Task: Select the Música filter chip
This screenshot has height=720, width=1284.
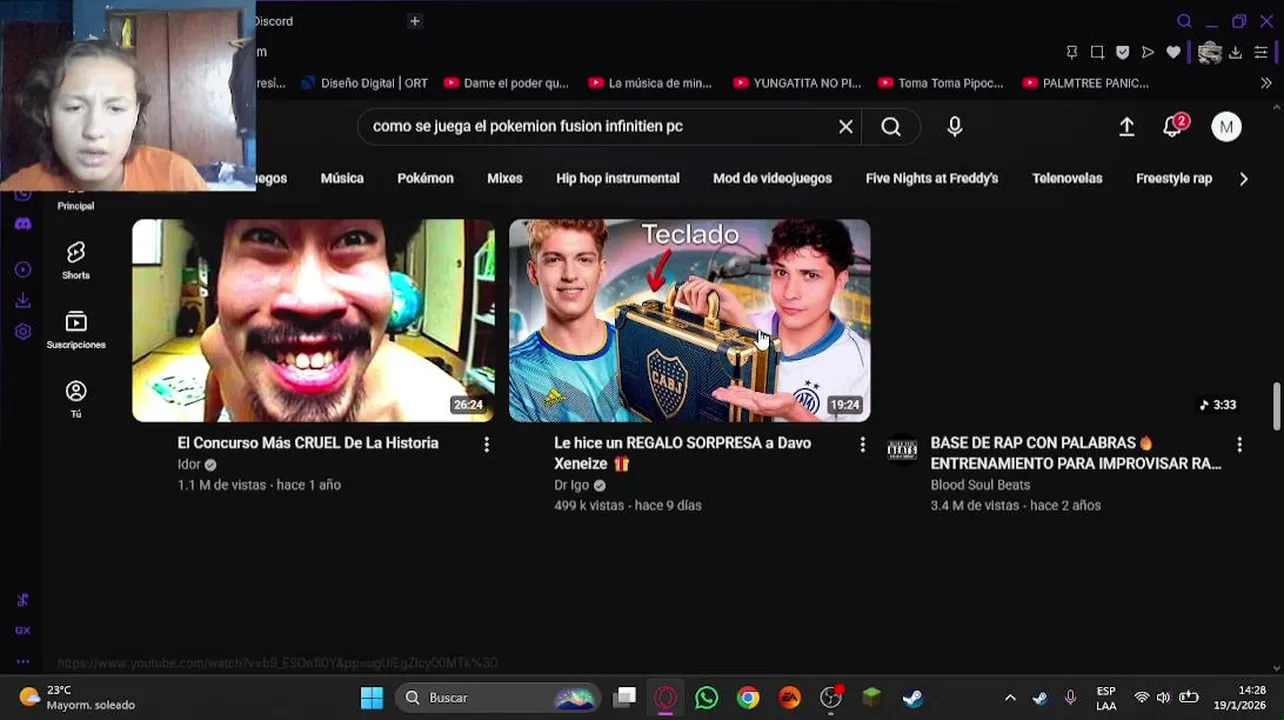Action: [x=342, y=179]
